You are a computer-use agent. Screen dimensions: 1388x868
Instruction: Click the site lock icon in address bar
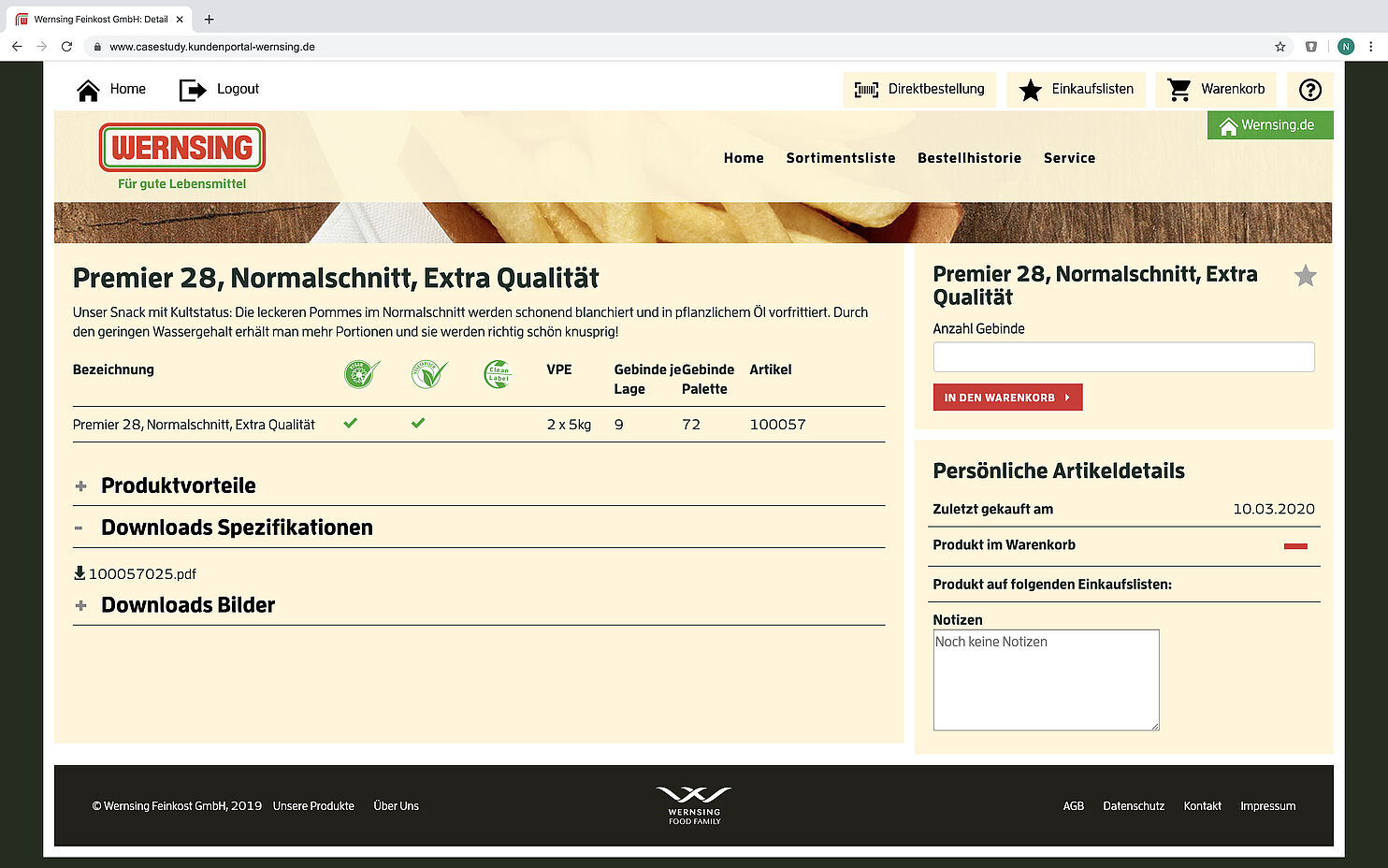[x=97, y=47]
